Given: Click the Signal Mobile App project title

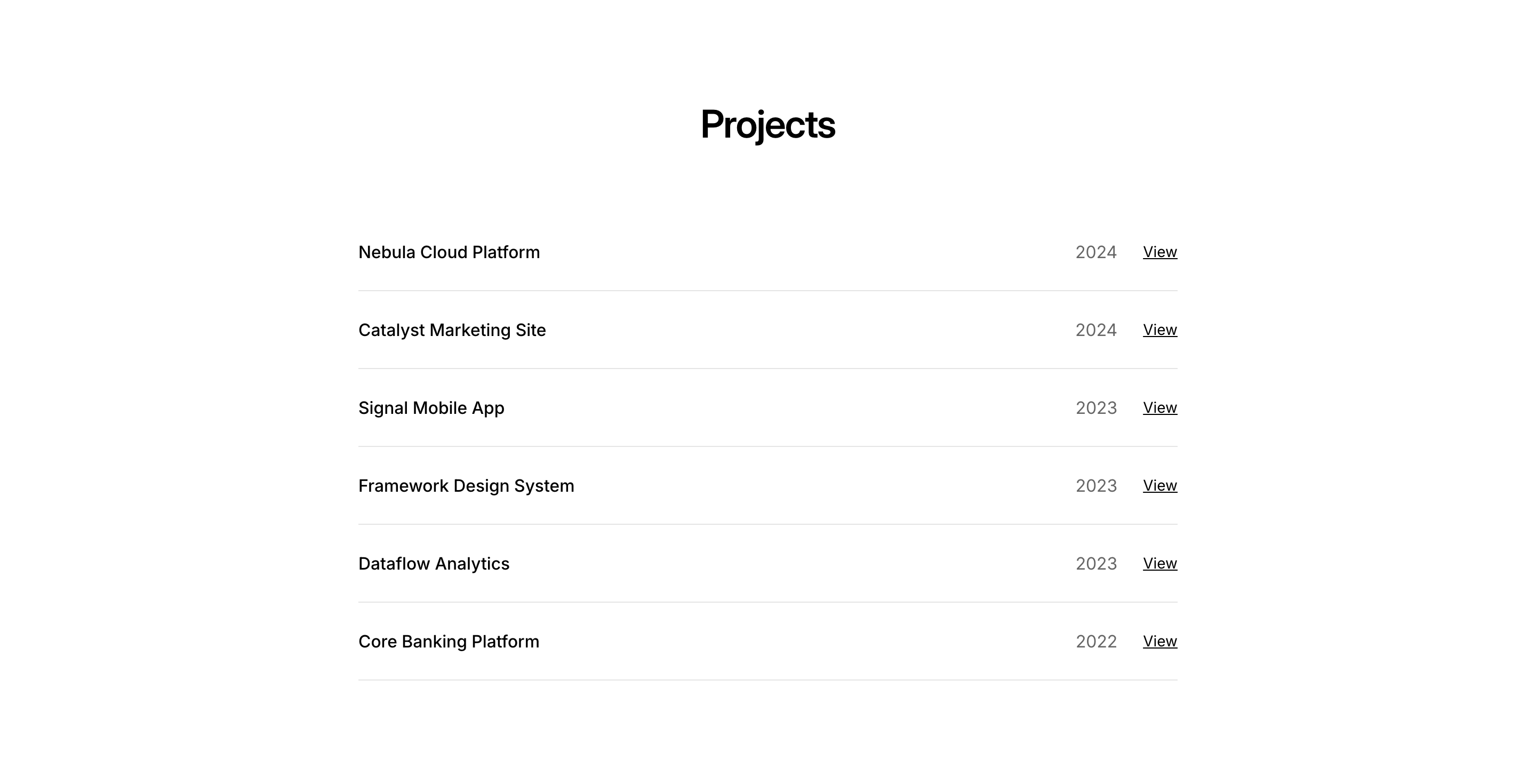Looking at the screenshot, I should (430, 408).
